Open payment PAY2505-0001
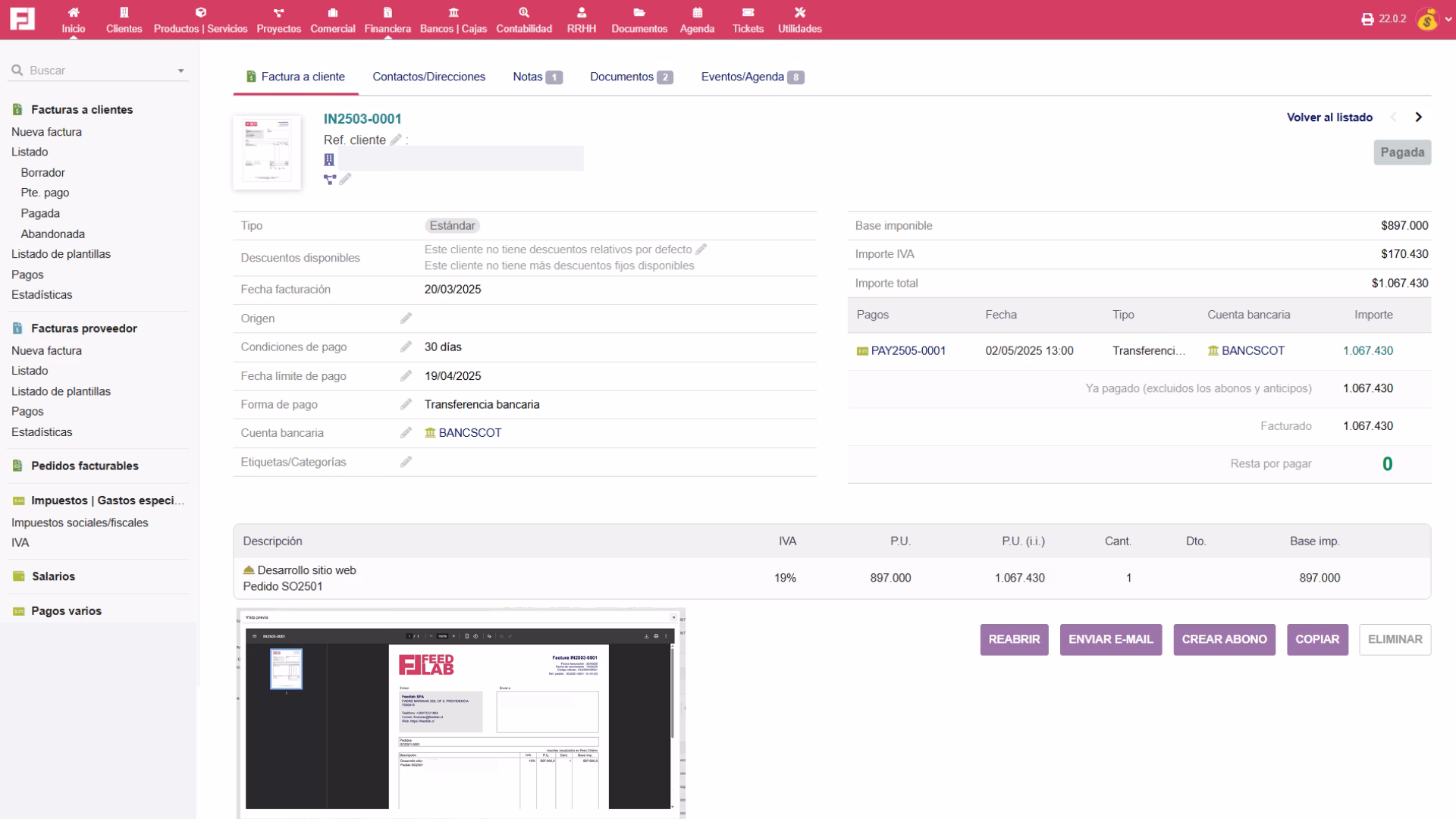Screen dimensions: 1456x819 click(x=908, y=350)
